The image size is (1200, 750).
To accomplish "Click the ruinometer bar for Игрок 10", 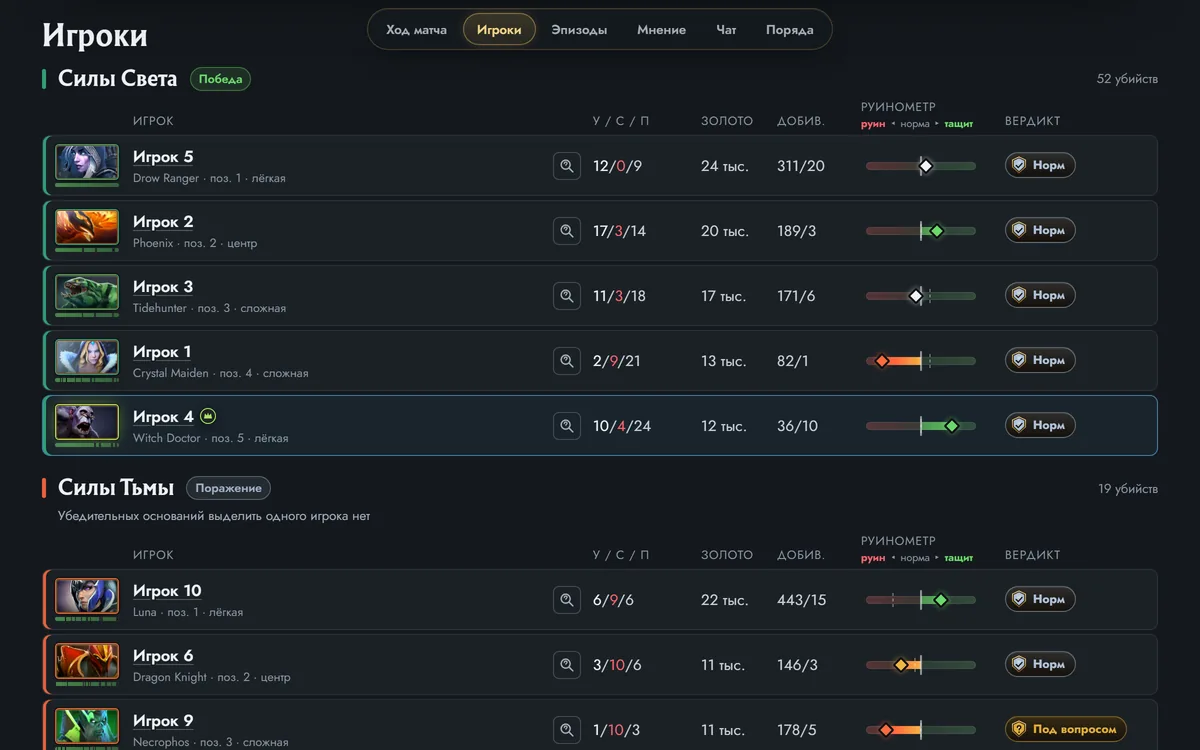I will (x=921, y=600).
